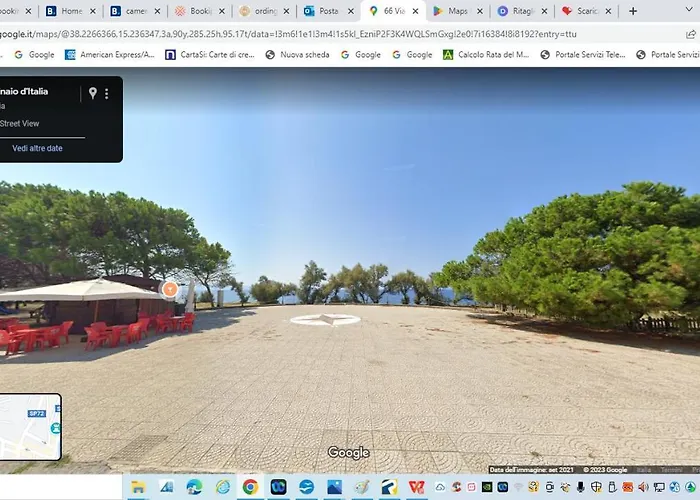Close the 'Home' Booking tab
Image resolution: width=700 pixels, height=500 pixels.
pyautogui.click(x=93, y=11)
